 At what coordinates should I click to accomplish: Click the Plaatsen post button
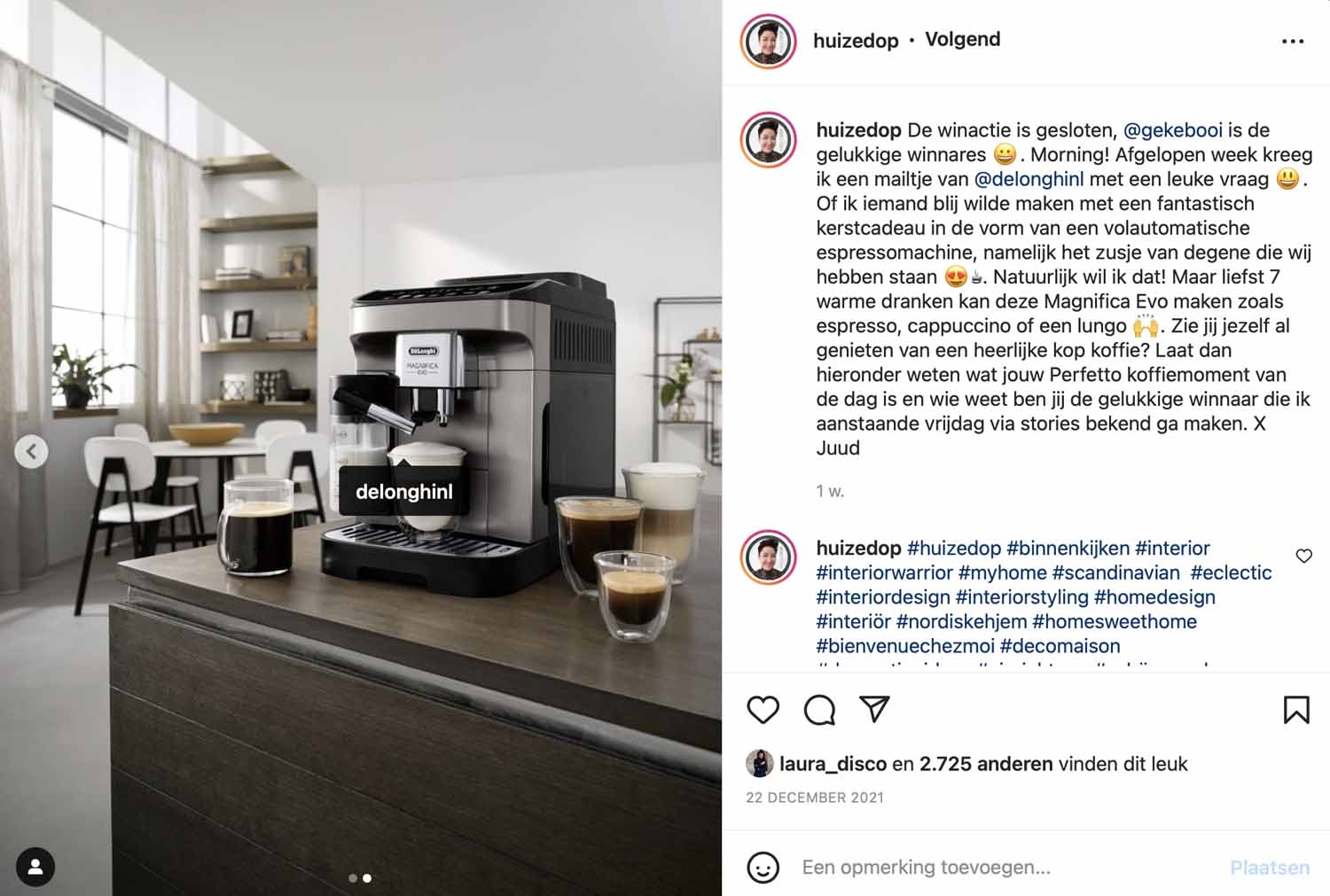[x=1269, y=867]
